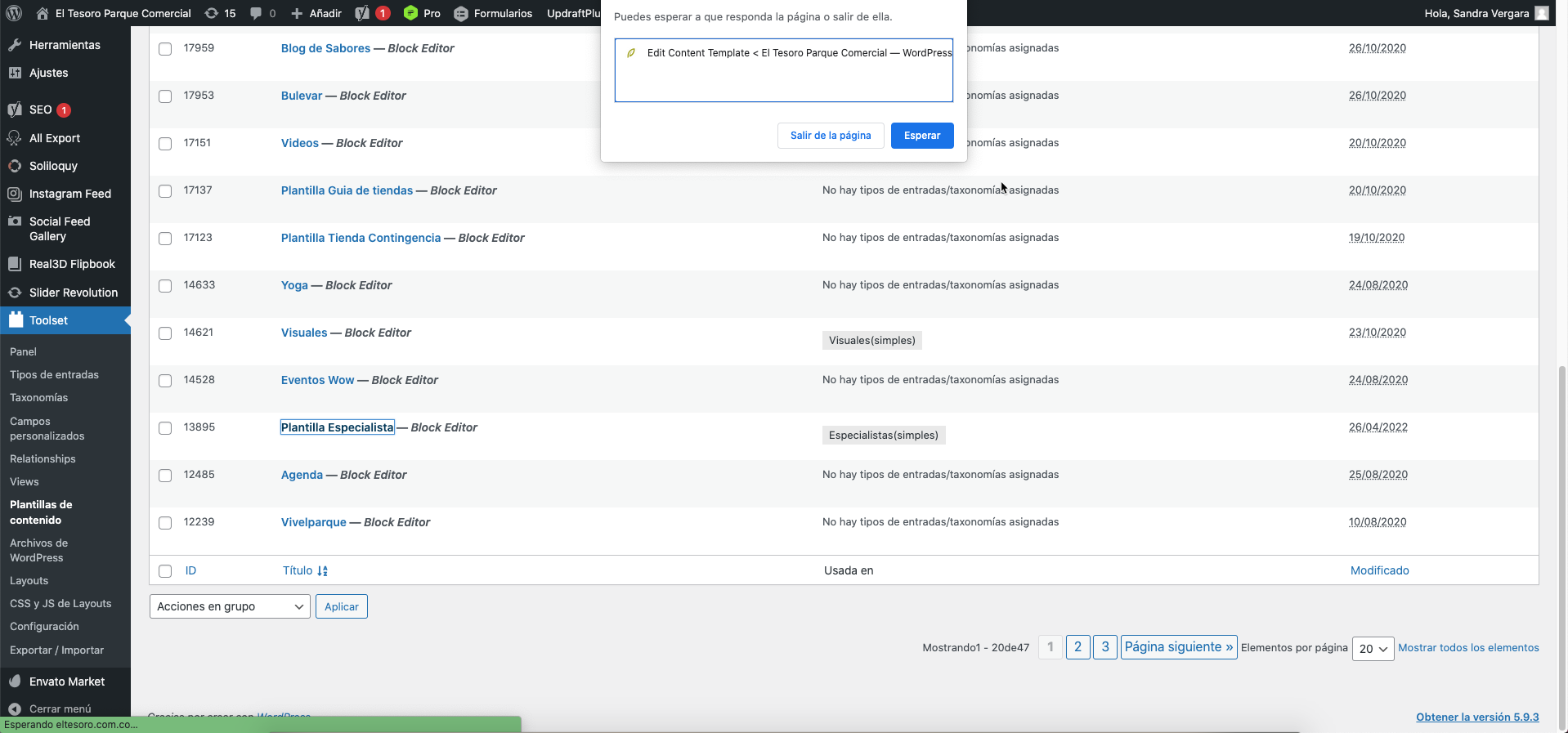Click the vertical page scrollbar
Screen dimensions: 1568x733
(1563, 548)
